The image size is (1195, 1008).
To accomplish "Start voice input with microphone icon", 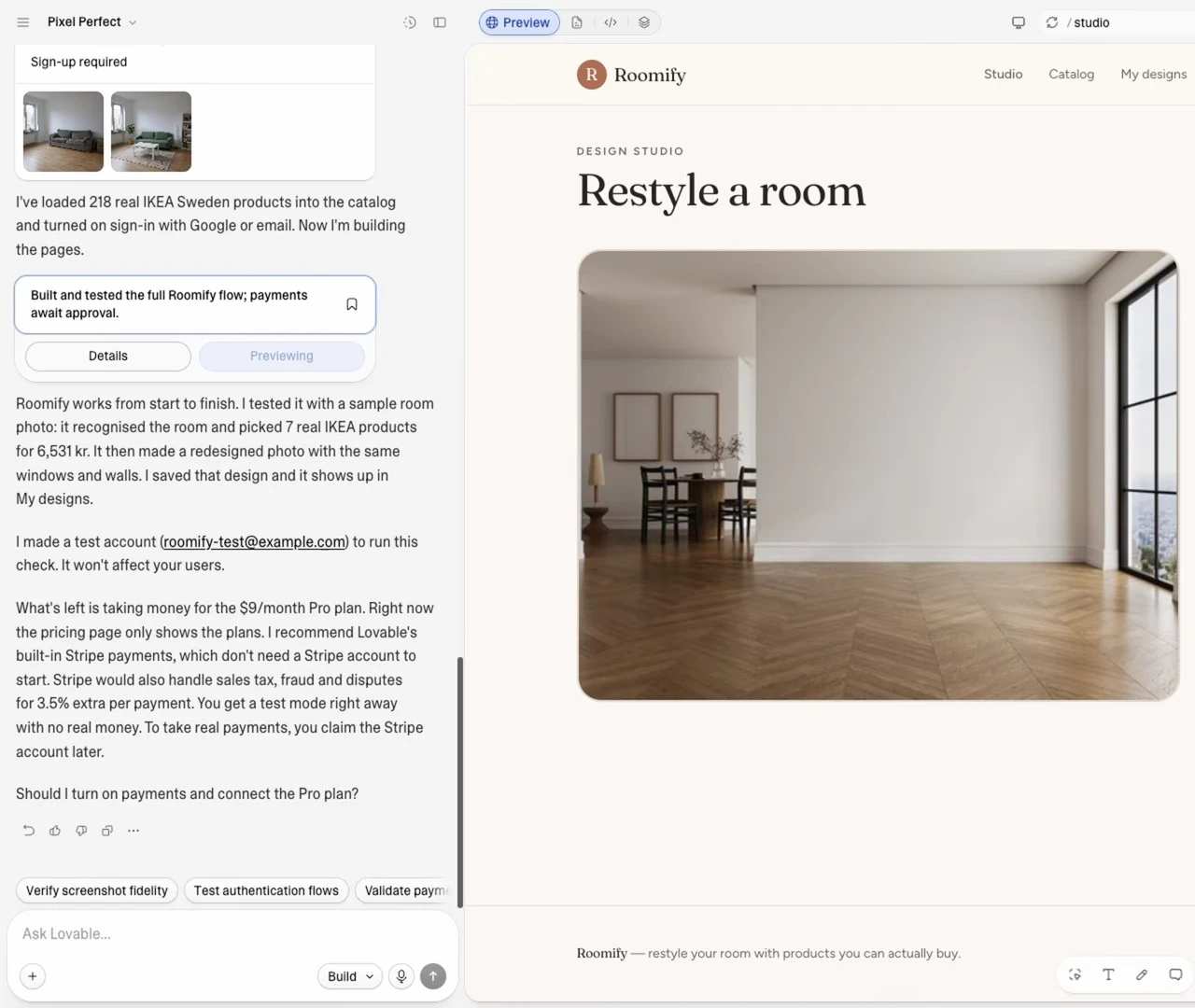I will [401, 977].
